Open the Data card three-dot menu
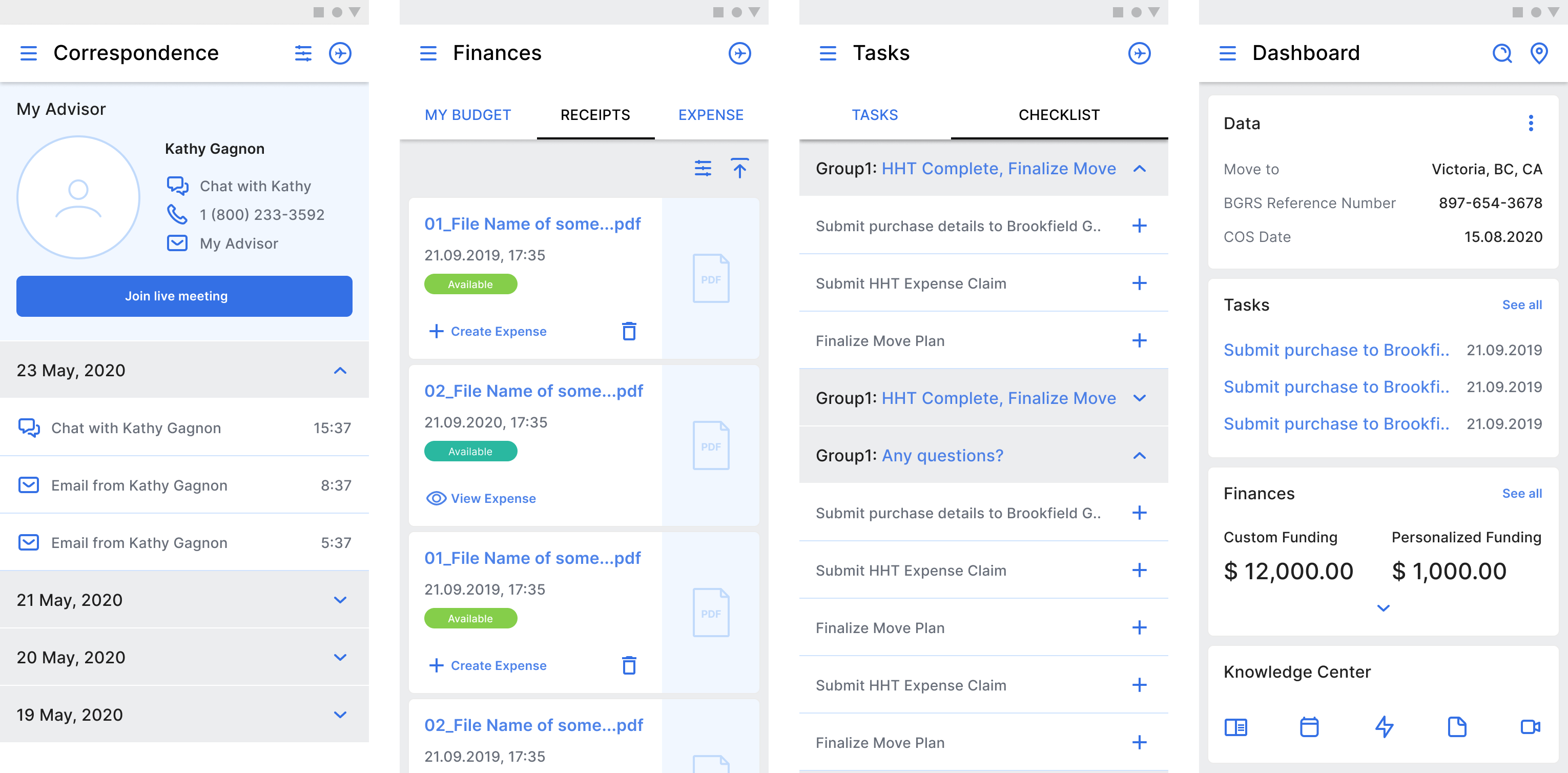 pos(1531,124)
